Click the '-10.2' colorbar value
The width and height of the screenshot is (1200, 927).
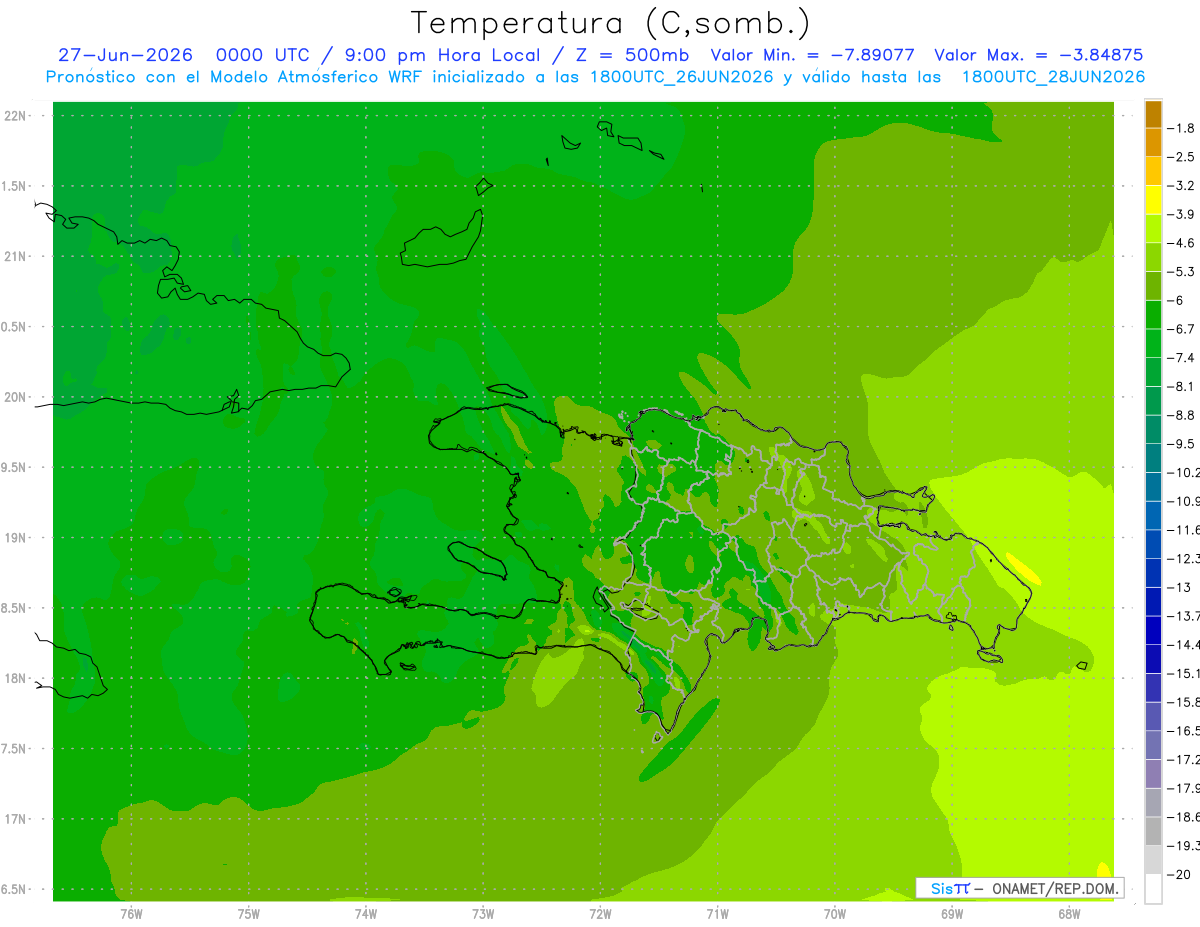[x=1184, y=473]
